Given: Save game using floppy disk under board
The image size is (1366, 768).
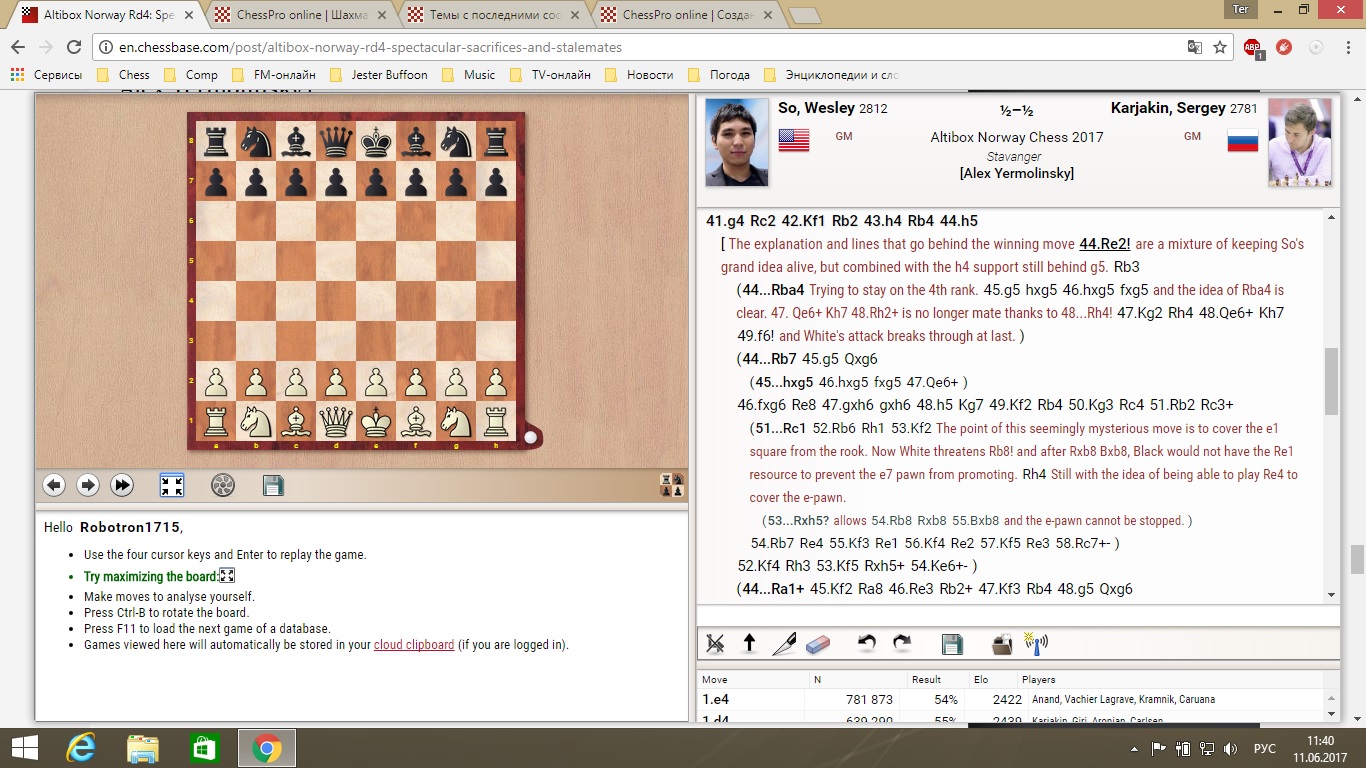Looking at the screenshot, I should (x=273, y=485).
